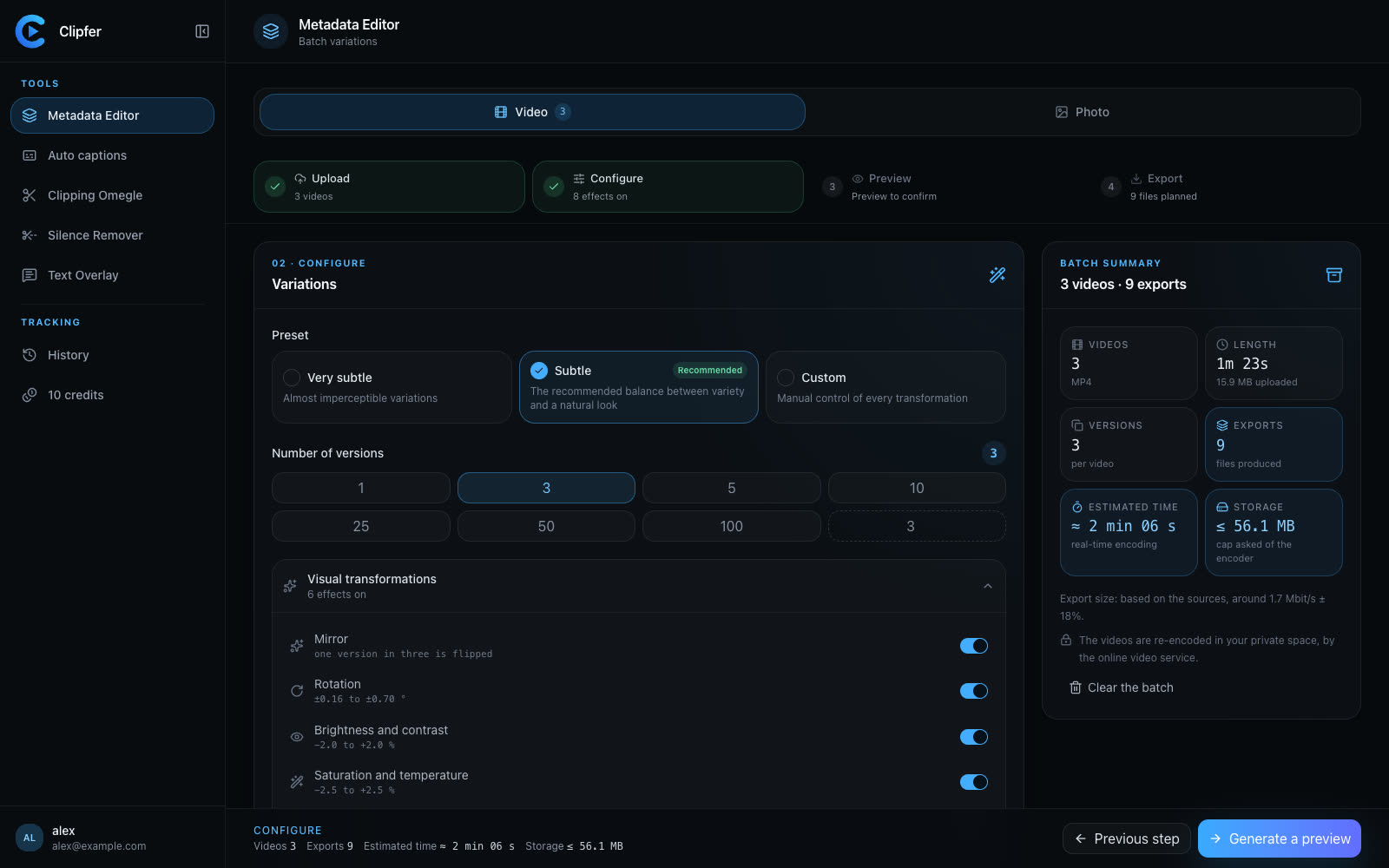Switch to the Video tab
The height and width of the screenshot is (868, 1389).
(x=532, y=112)
